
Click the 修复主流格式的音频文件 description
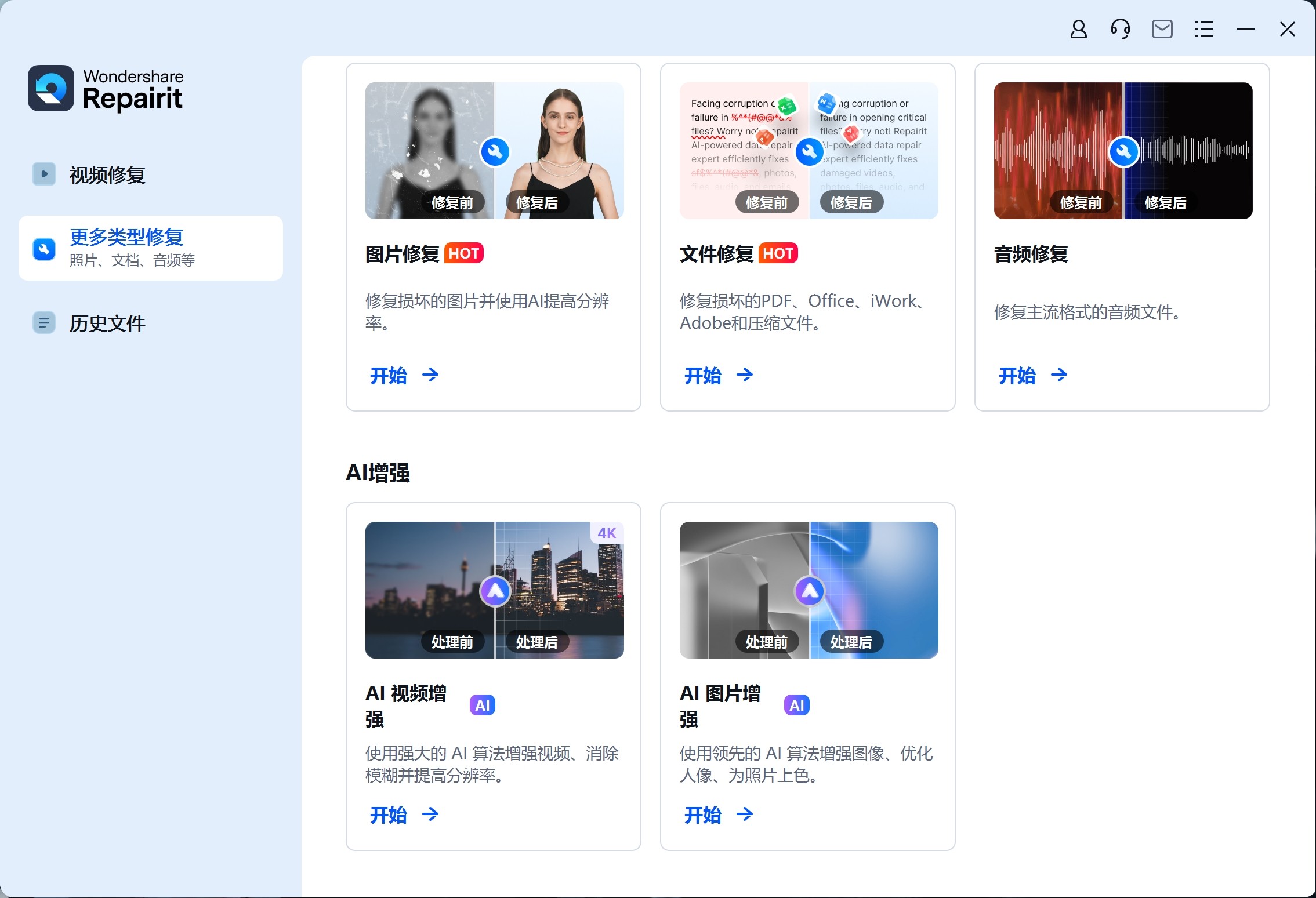1087,312
